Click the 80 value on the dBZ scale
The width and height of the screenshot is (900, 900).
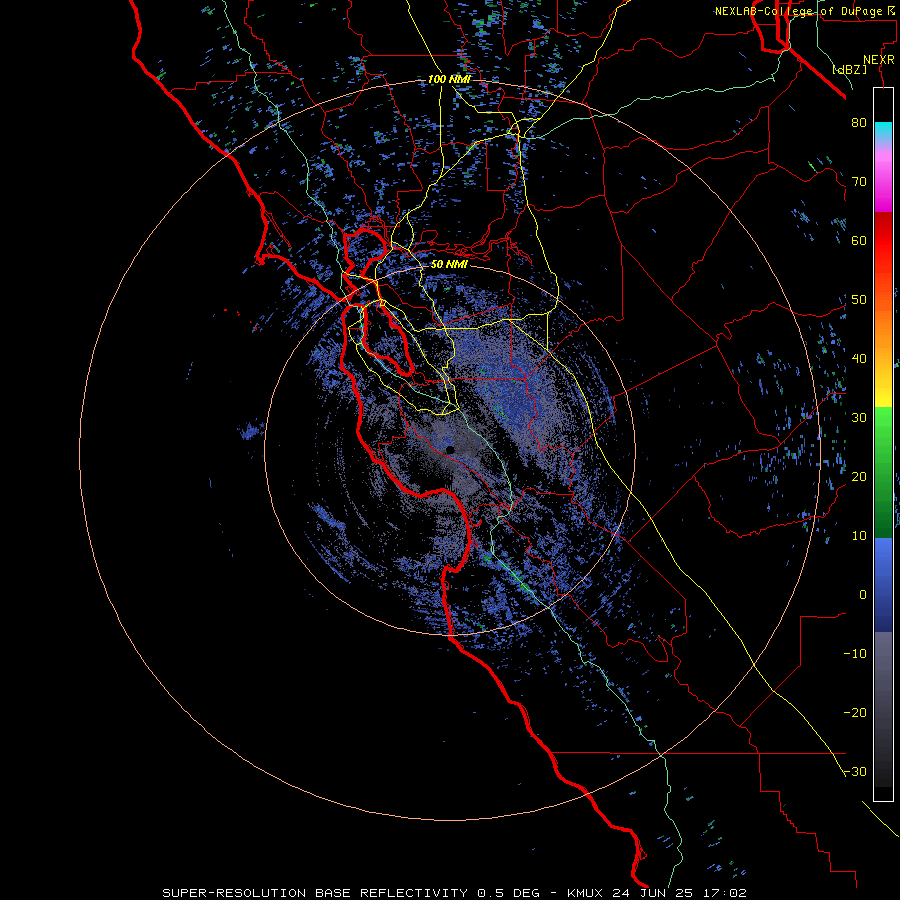click(x=859, y=123)
